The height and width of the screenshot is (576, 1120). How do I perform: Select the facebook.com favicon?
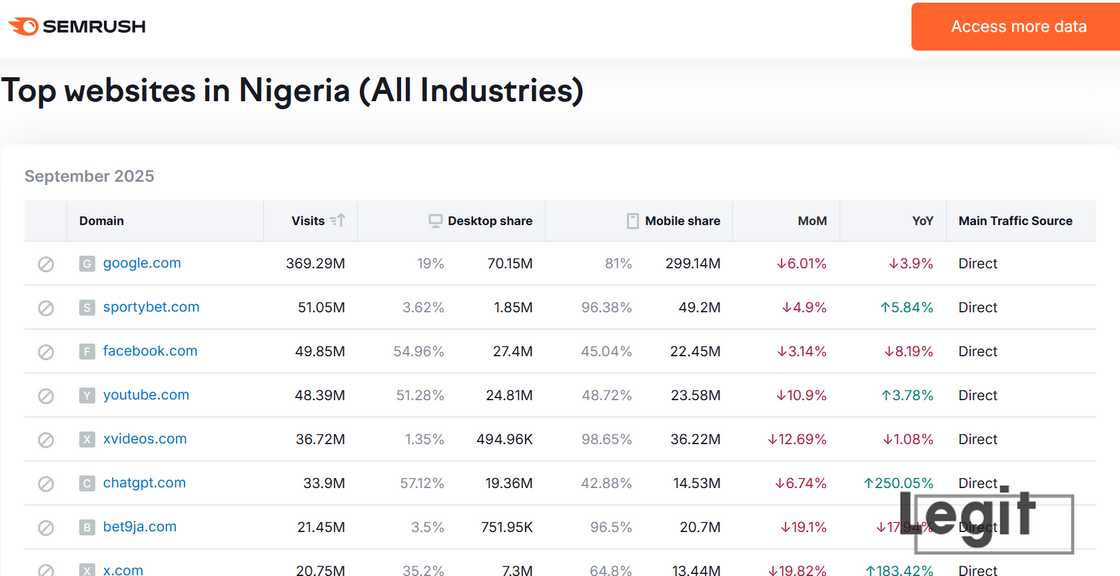click(x=86, y=351)
